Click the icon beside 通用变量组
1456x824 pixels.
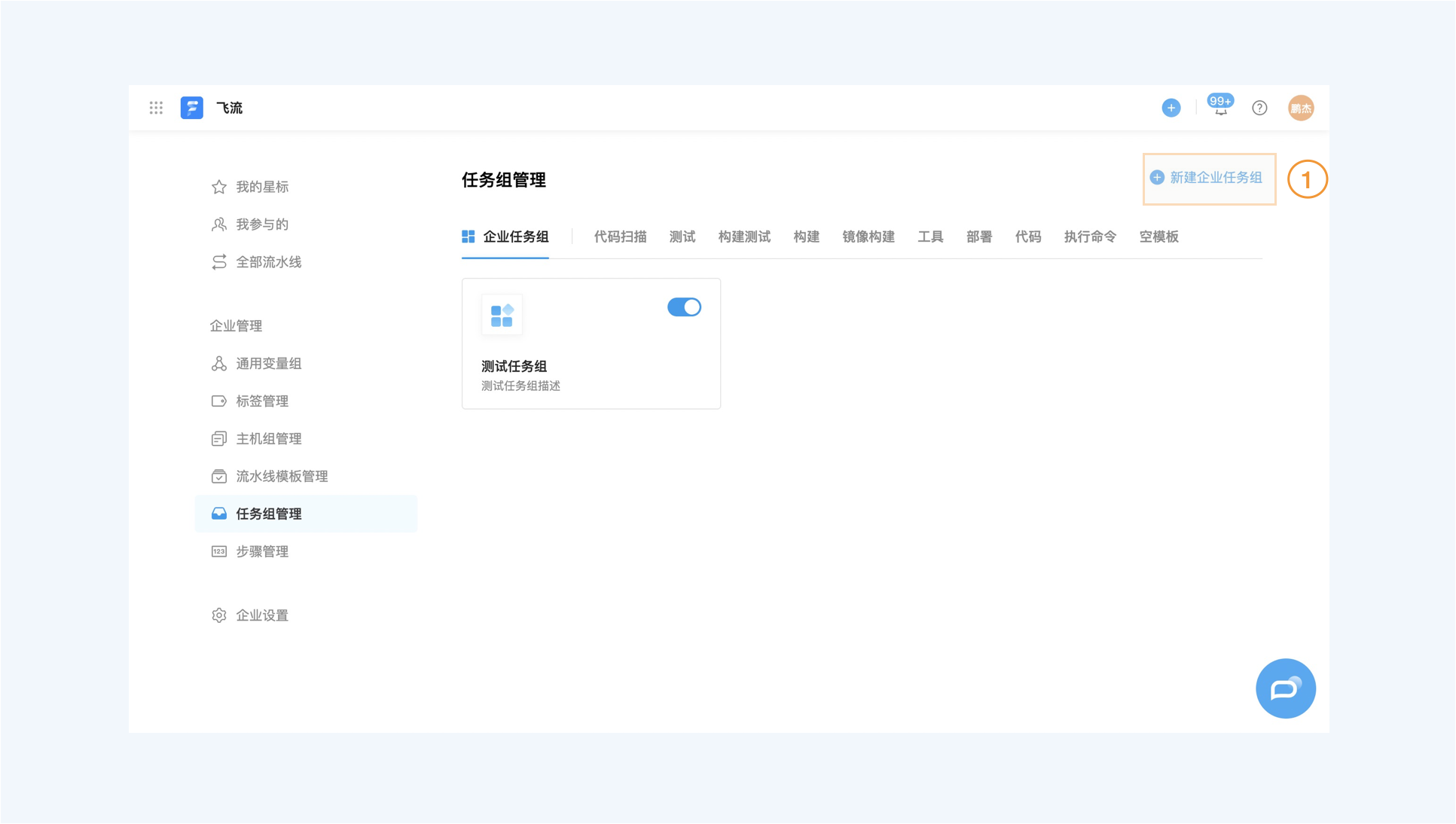coord(219,364)
